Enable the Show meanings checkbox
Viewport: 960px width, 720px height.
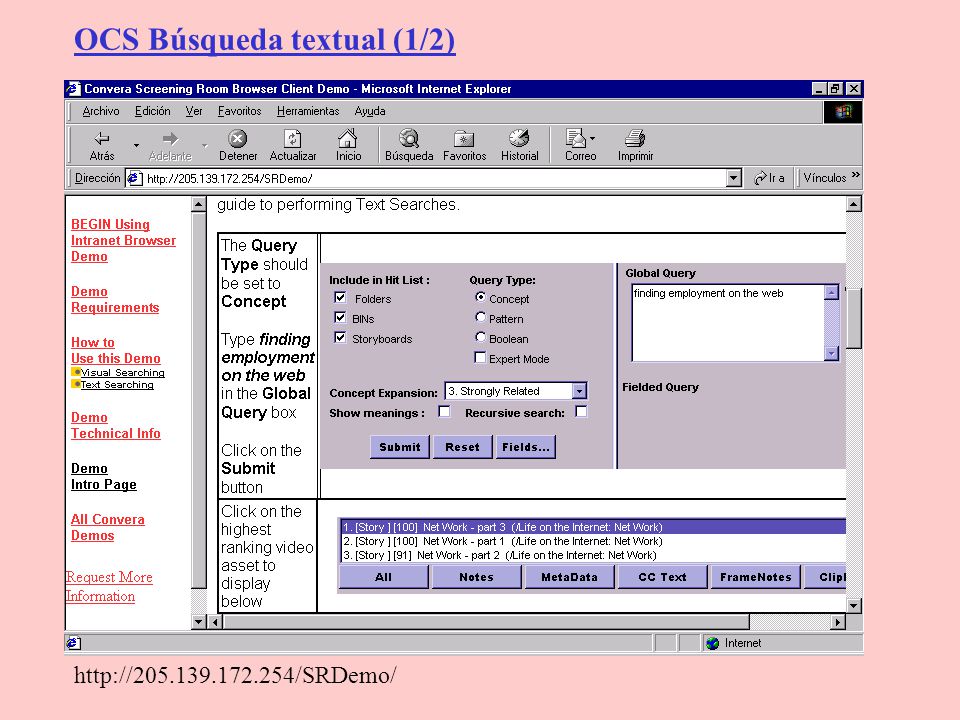(444, 412)
